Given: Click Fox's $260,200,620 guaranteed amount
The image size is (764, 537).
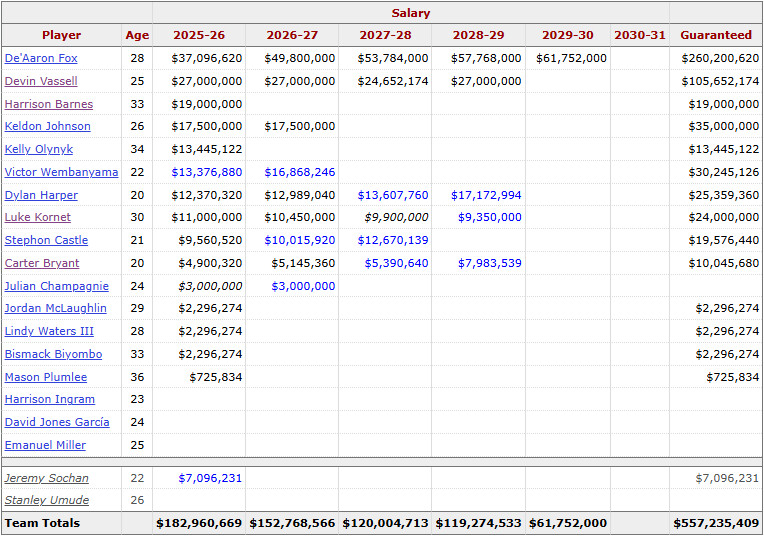Looking at the screenshot, I should coord(720,58).
